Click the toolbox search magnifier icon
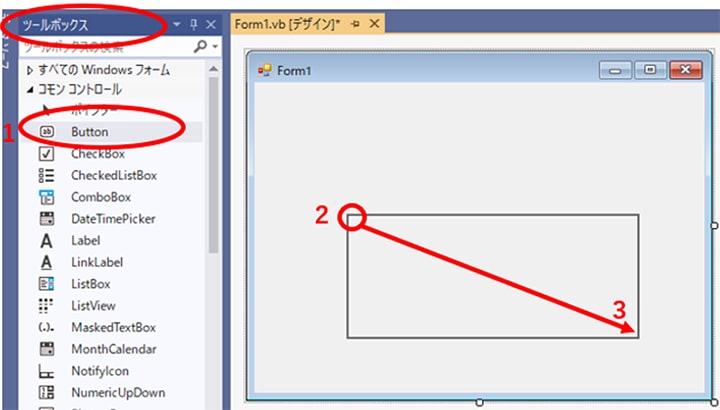Image resolution: width=720 pixels, height=410 pixels. pos(200,46)
